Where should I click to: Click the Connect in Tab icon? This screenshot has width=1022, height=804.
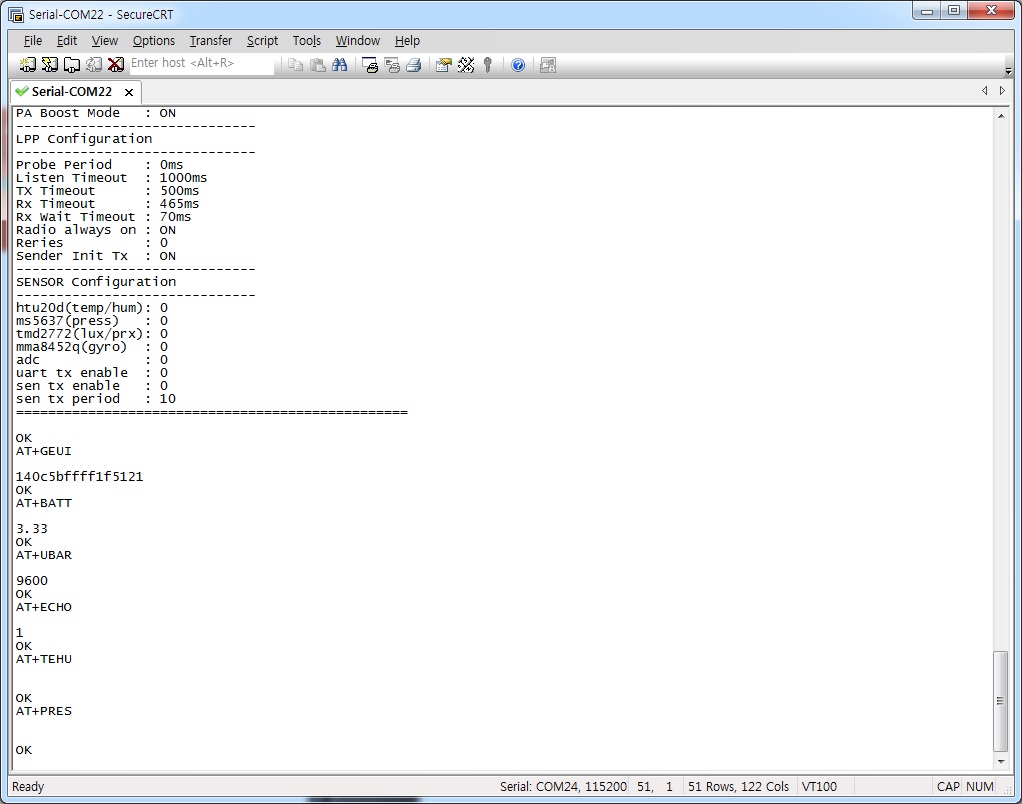tap(72, 65)
